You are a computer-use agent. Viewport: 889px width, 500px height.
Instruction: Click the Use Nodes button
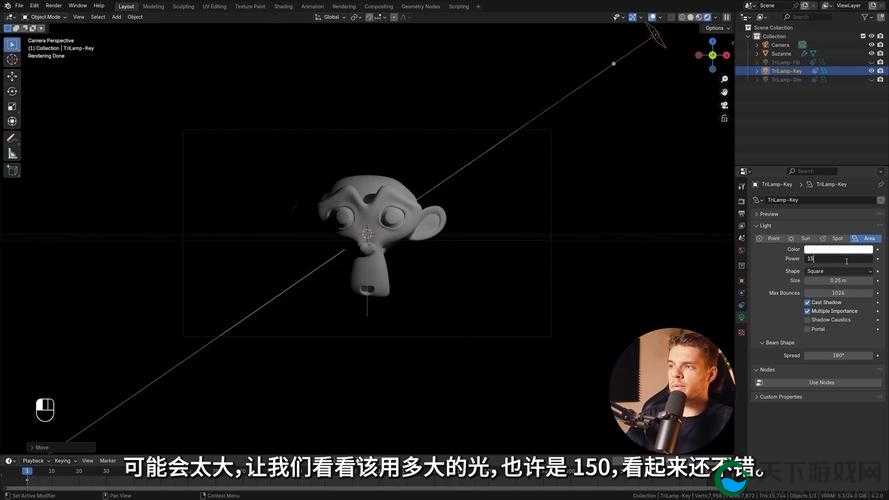[821, 383]
